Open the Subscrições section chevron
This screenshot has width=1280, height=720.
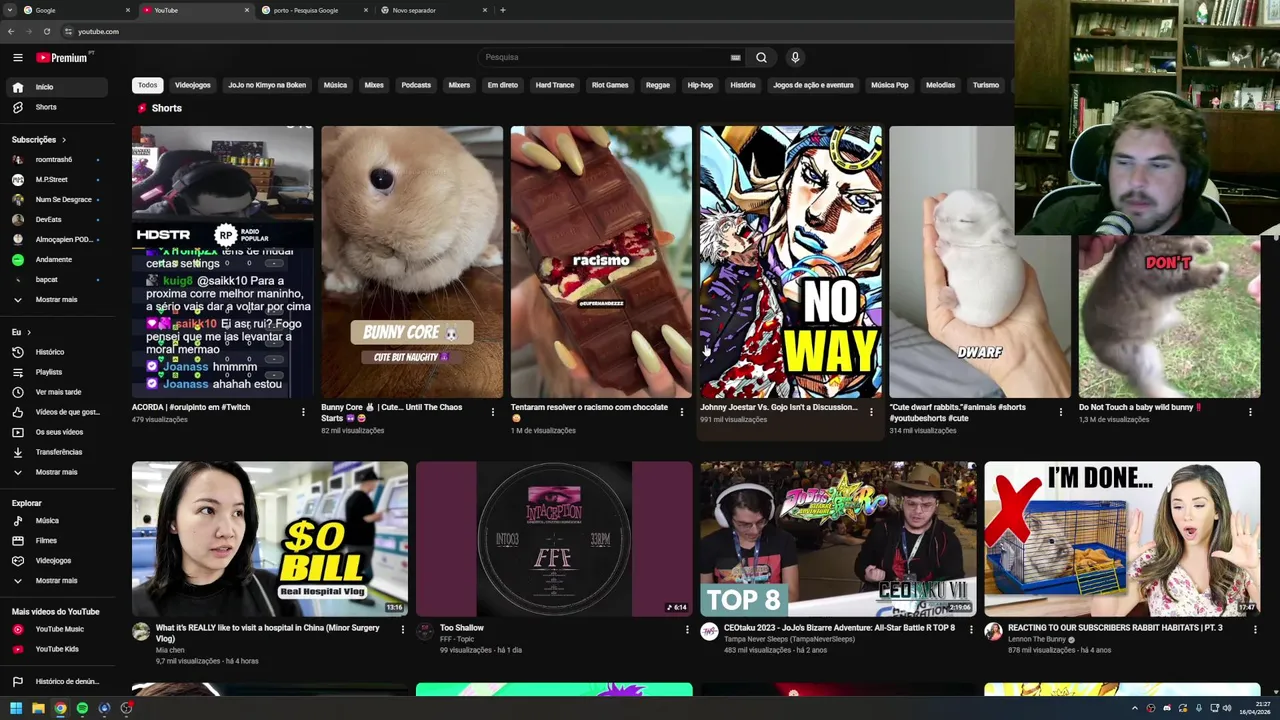point(64,140)
